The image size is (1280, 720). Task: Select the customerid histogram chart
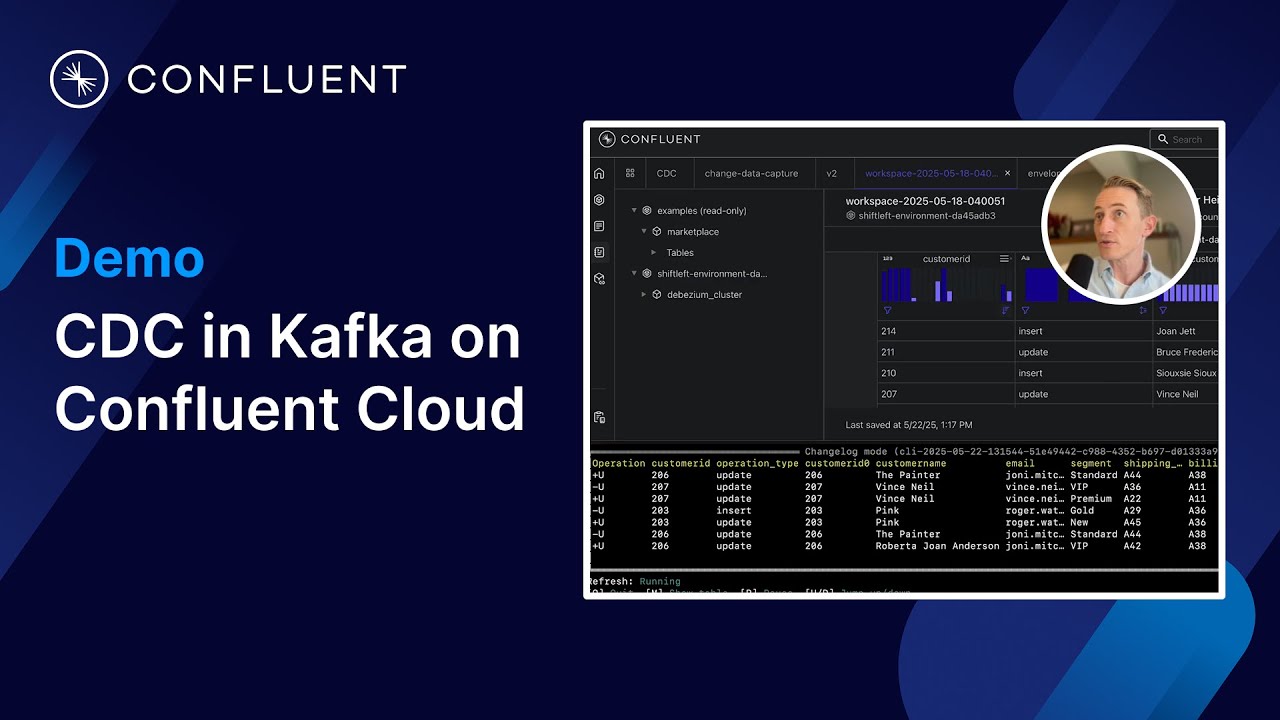pyautogui.click(x=947, y=284)
